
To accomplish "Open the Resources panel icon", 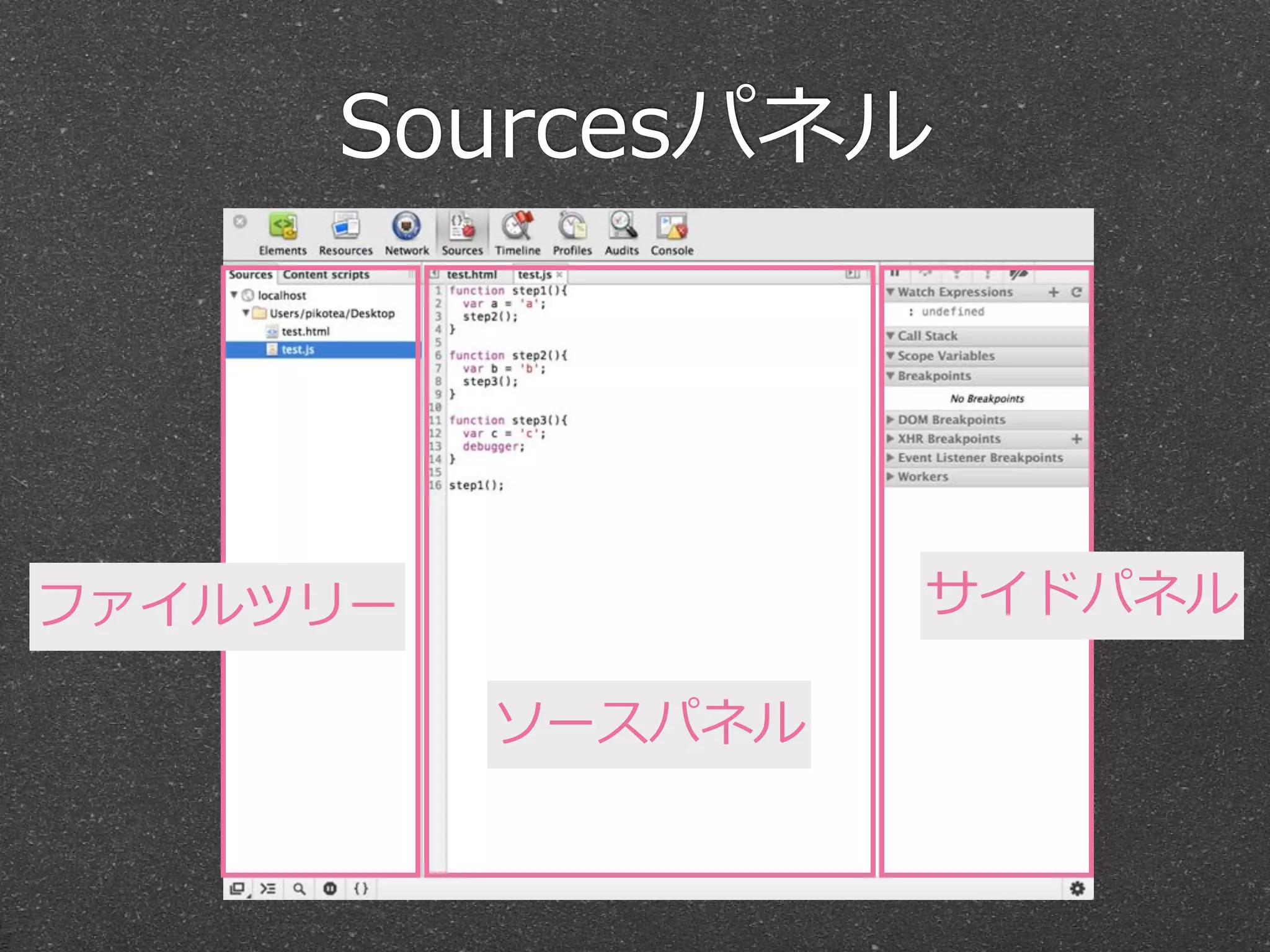I will tap(345, 226).
